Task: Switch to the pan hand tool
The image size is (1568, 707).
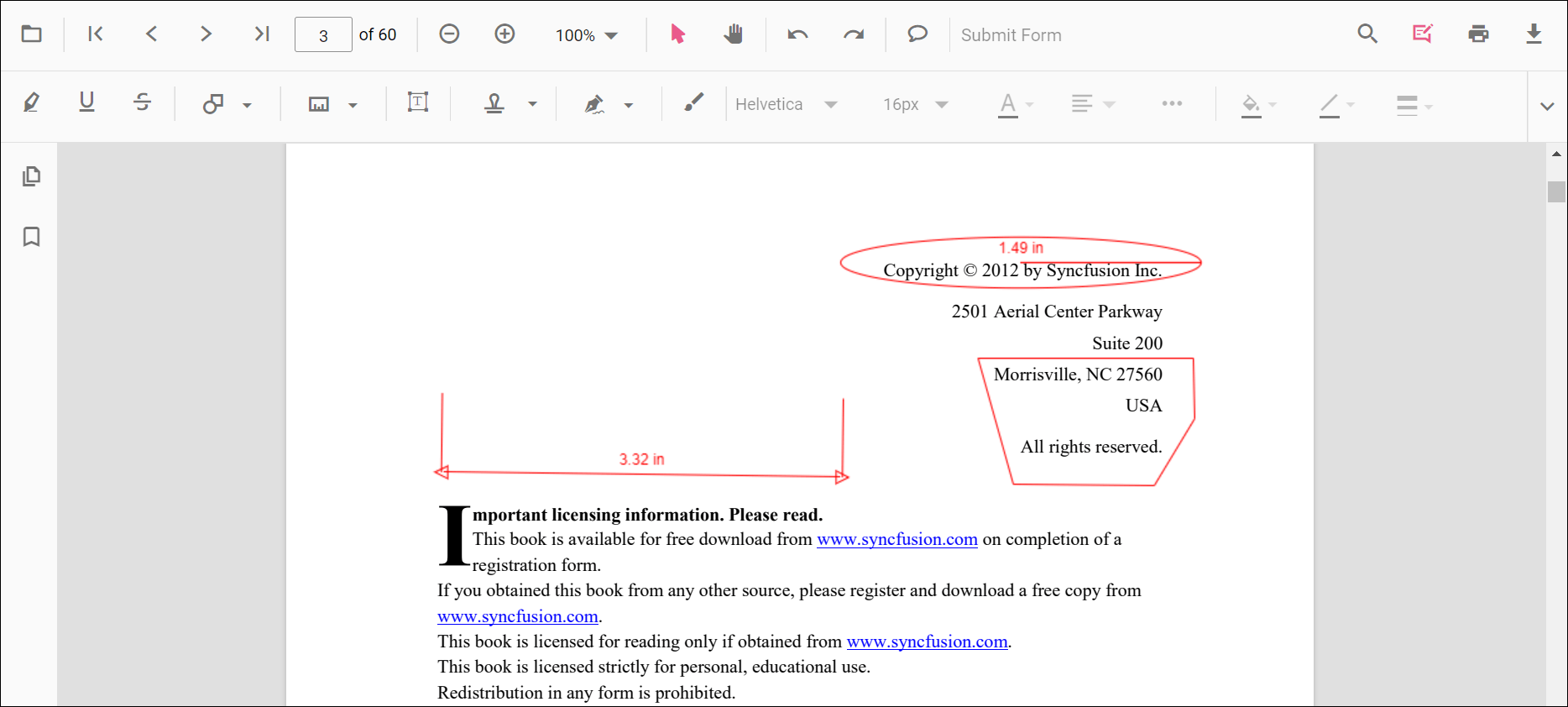Action: (733, 34)
